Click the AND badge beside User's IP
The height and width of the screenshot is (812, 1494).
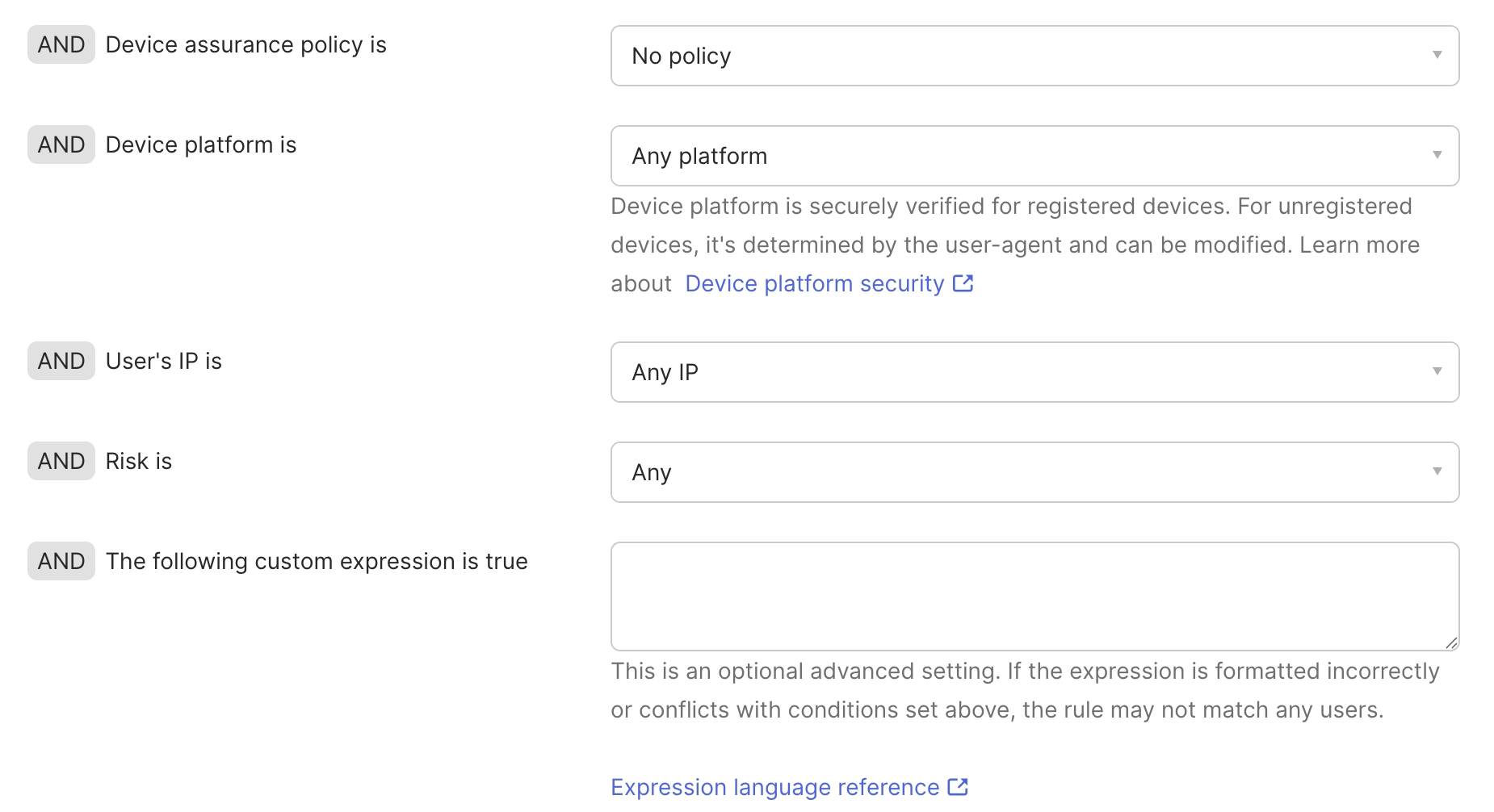(x=61, y=361)
